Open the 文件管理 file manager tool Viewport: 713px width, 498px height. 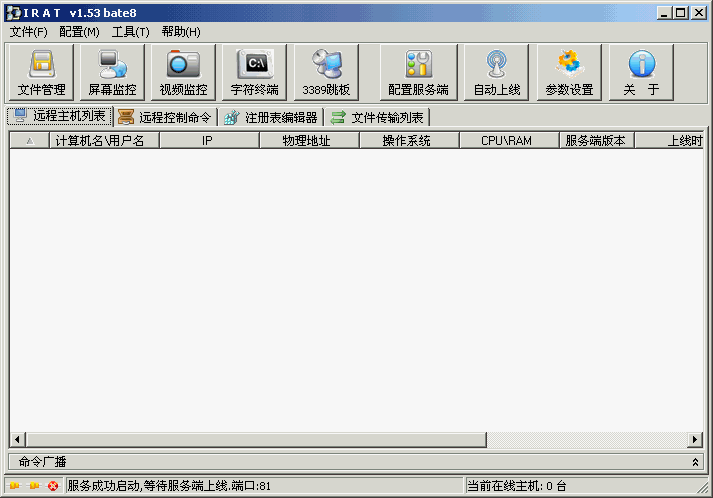41,73
